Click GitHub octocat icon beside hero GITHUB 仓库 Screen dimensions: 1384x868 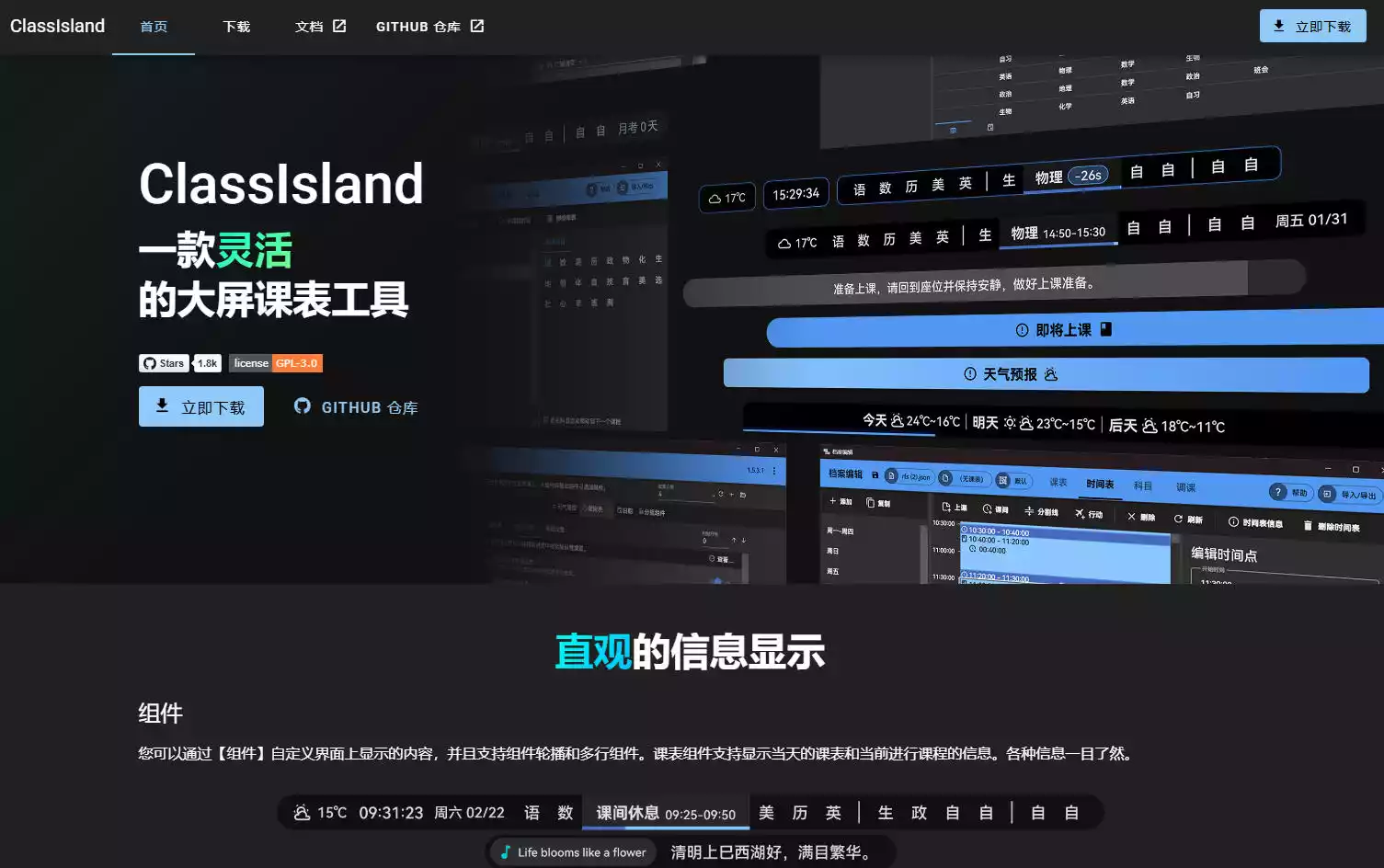[x=302, y=405]
